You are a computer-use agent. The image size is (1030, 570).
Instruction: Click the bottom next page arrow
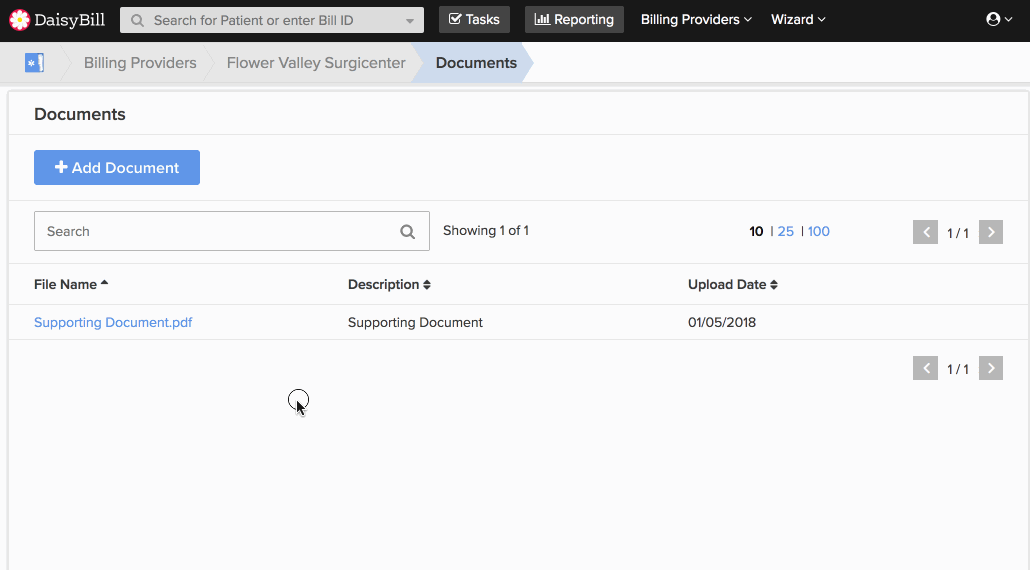991,368
